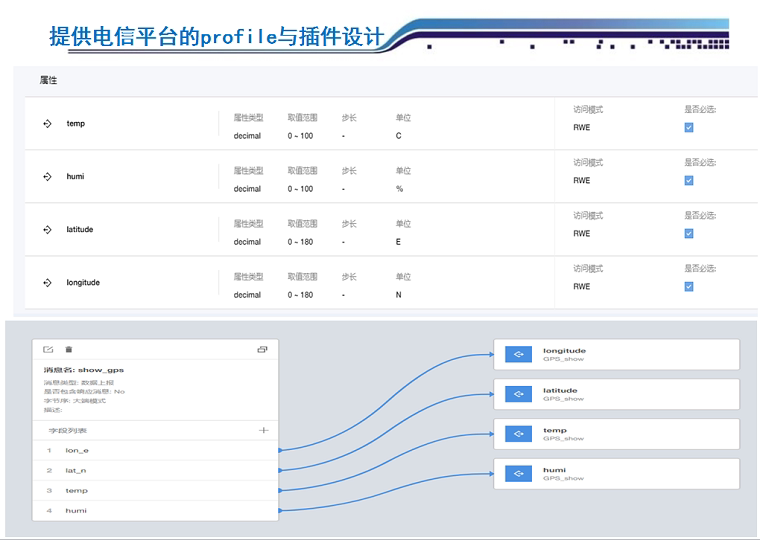Click the delete trash icon on show_gps card
Image resolution: width=760 pixels, height=540 pixels.
tap(69, 349)
